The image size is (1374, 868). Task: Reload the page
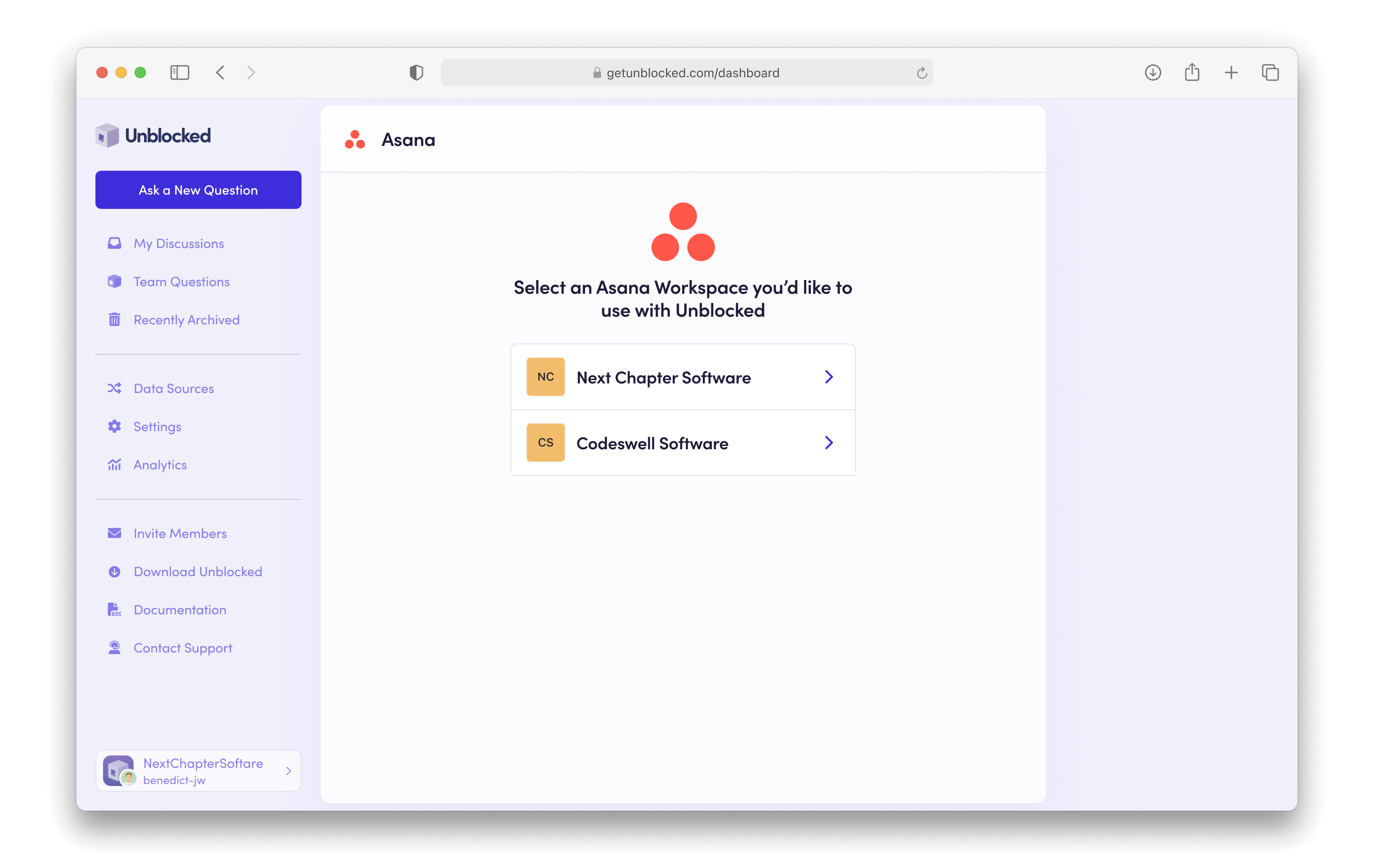click(x=922, y=73)
